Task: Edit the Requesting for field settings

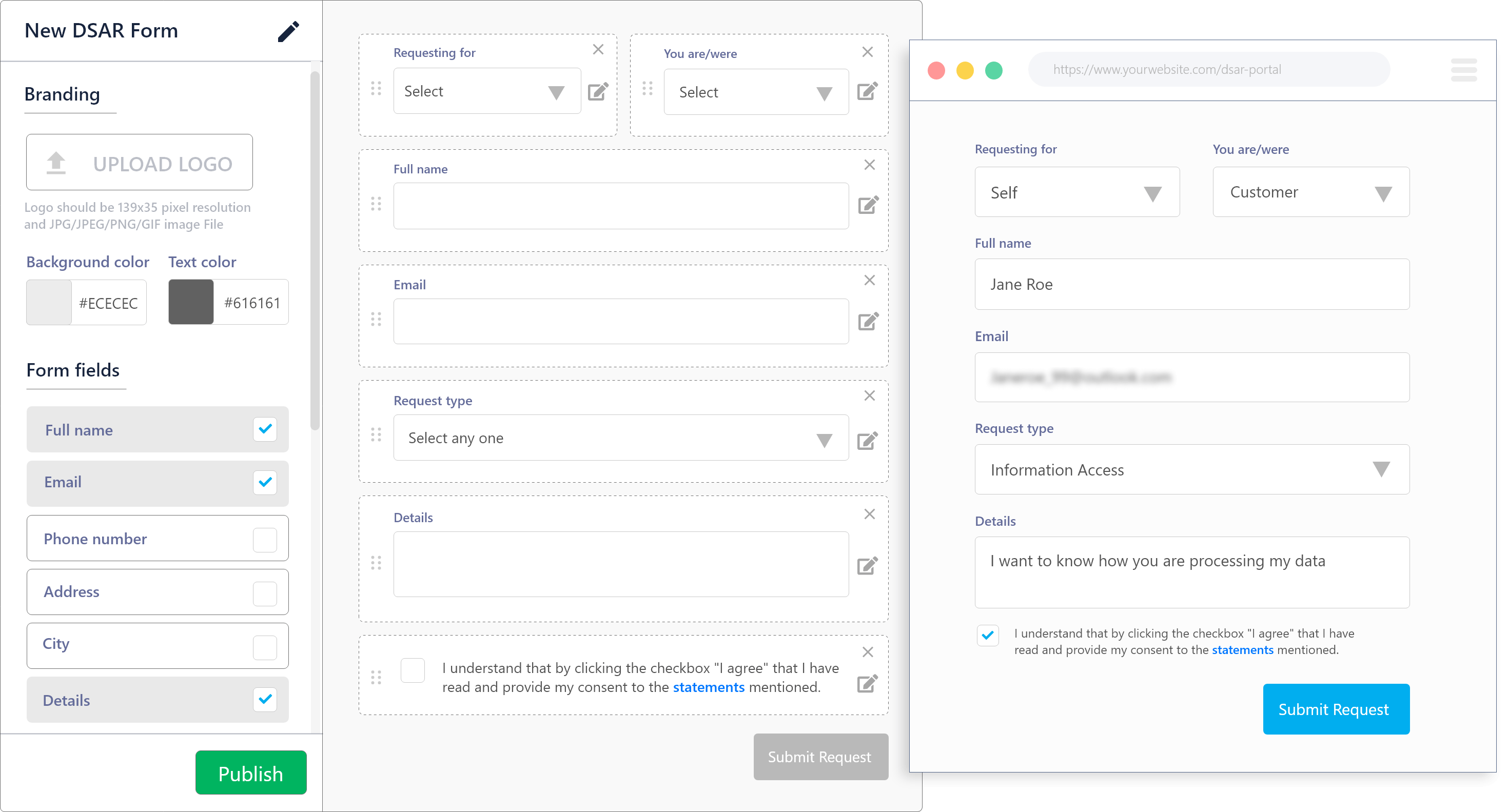Action: [x=598, y=91]
